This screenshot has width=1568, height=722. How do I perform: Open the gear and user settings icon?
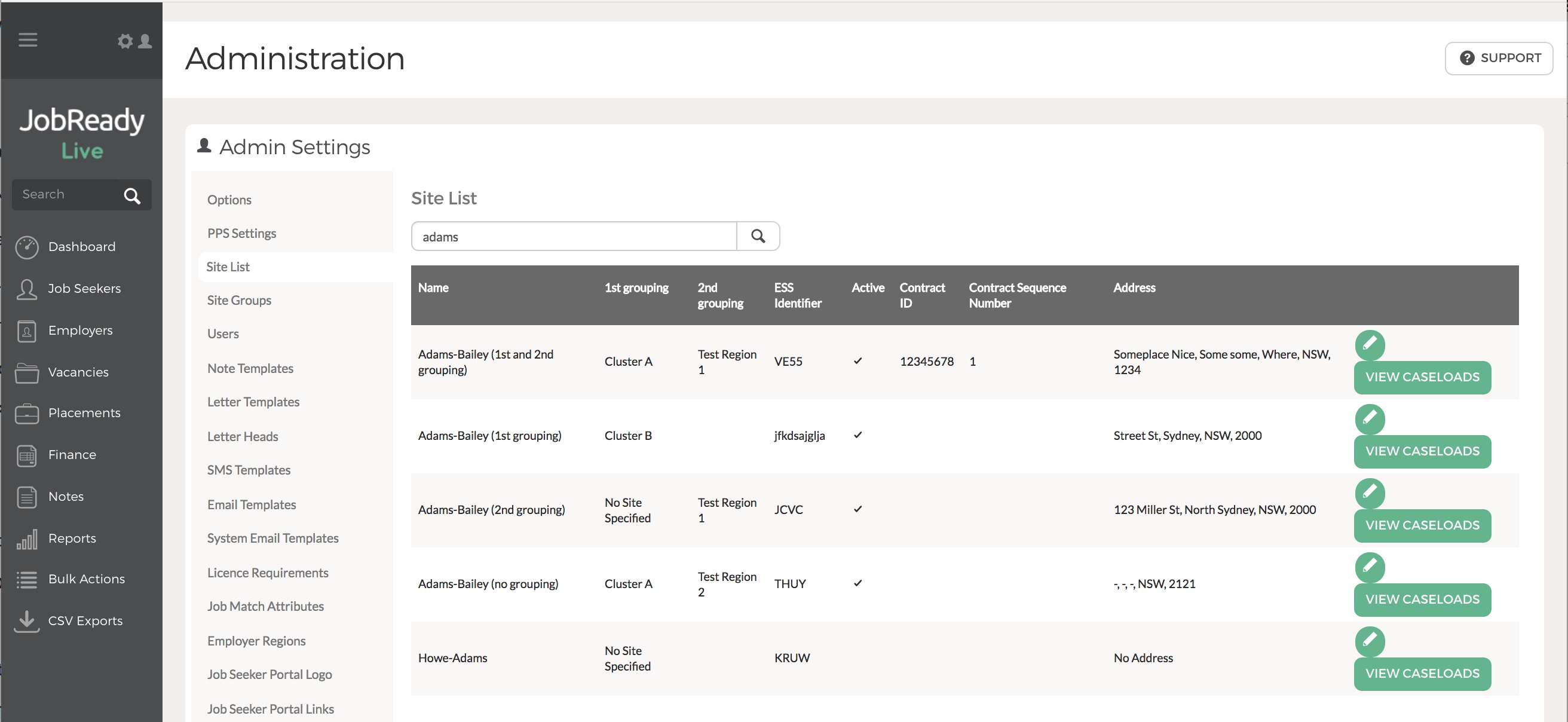(134, 41)
